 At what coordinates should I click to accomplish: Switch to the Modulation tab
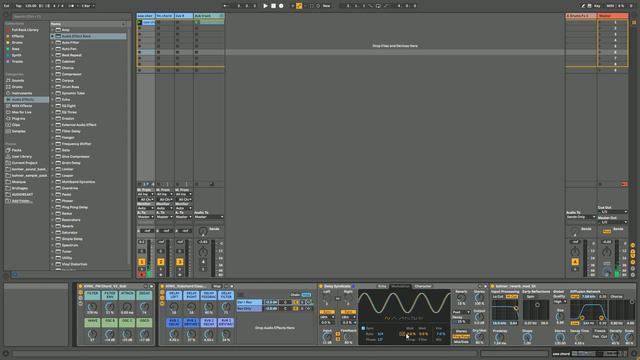(x=400, y=286)
